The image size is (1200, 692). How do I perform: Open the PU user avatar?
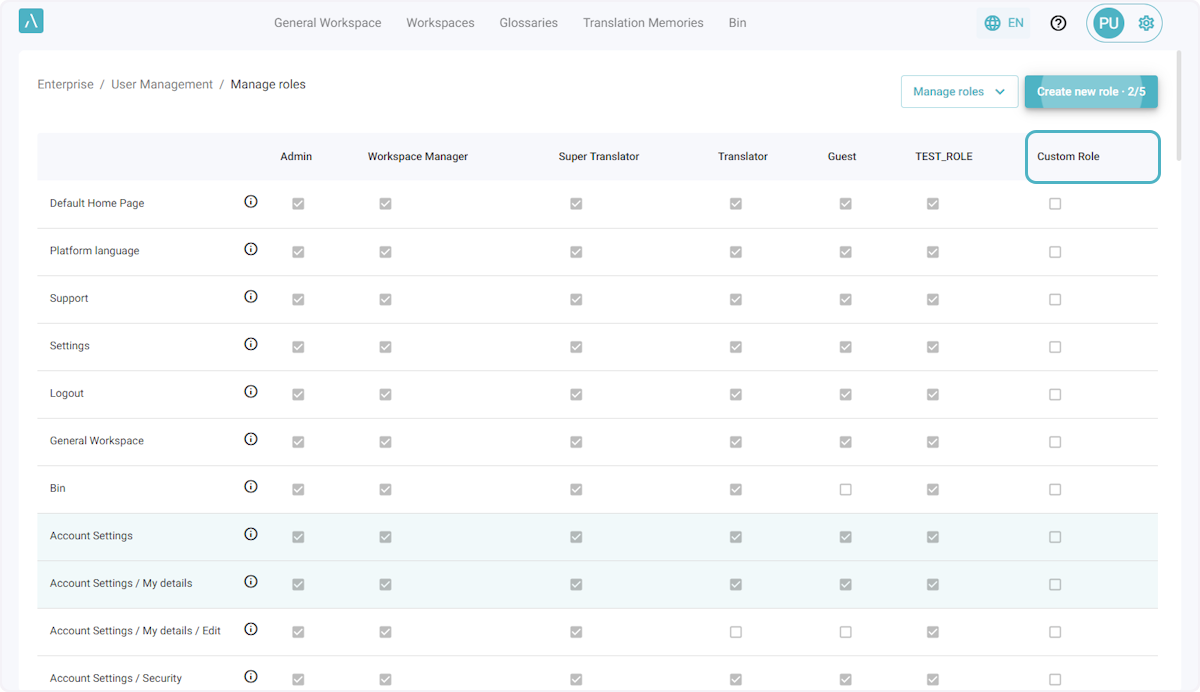coord(1108,23)
